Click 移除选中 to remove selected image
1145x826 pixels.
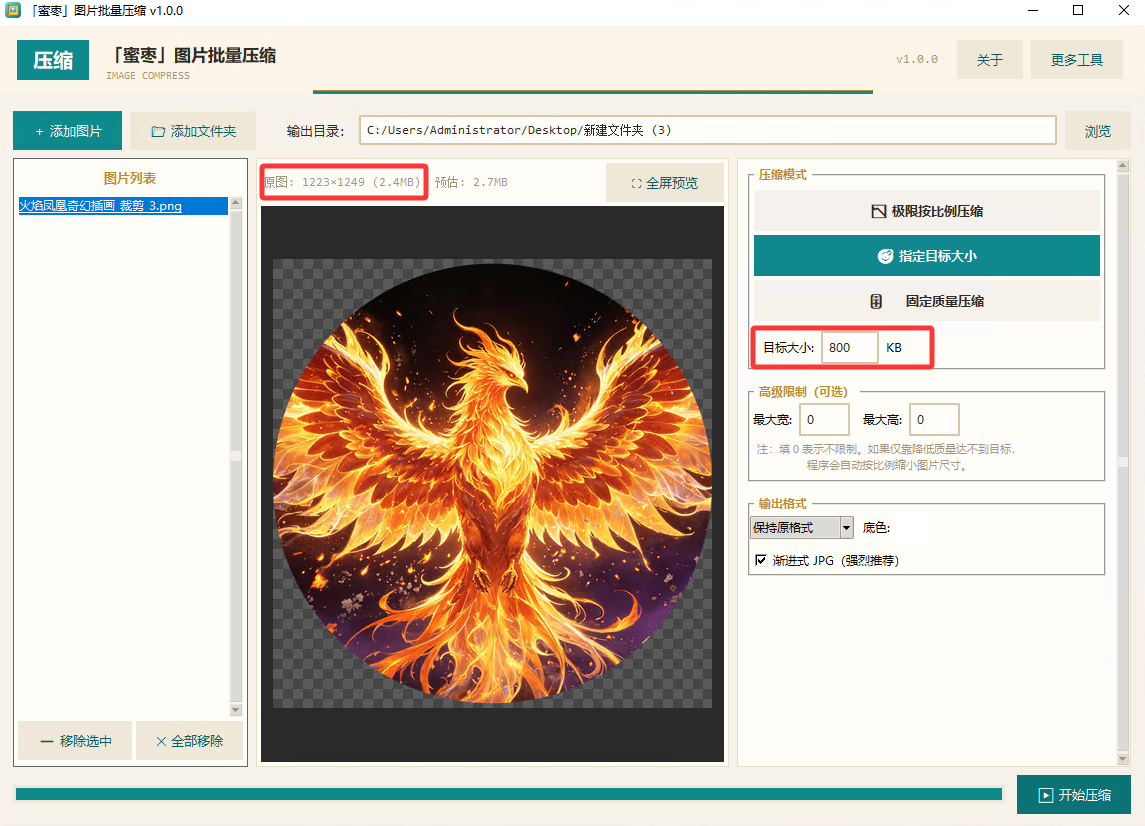[x=75, y=741]
